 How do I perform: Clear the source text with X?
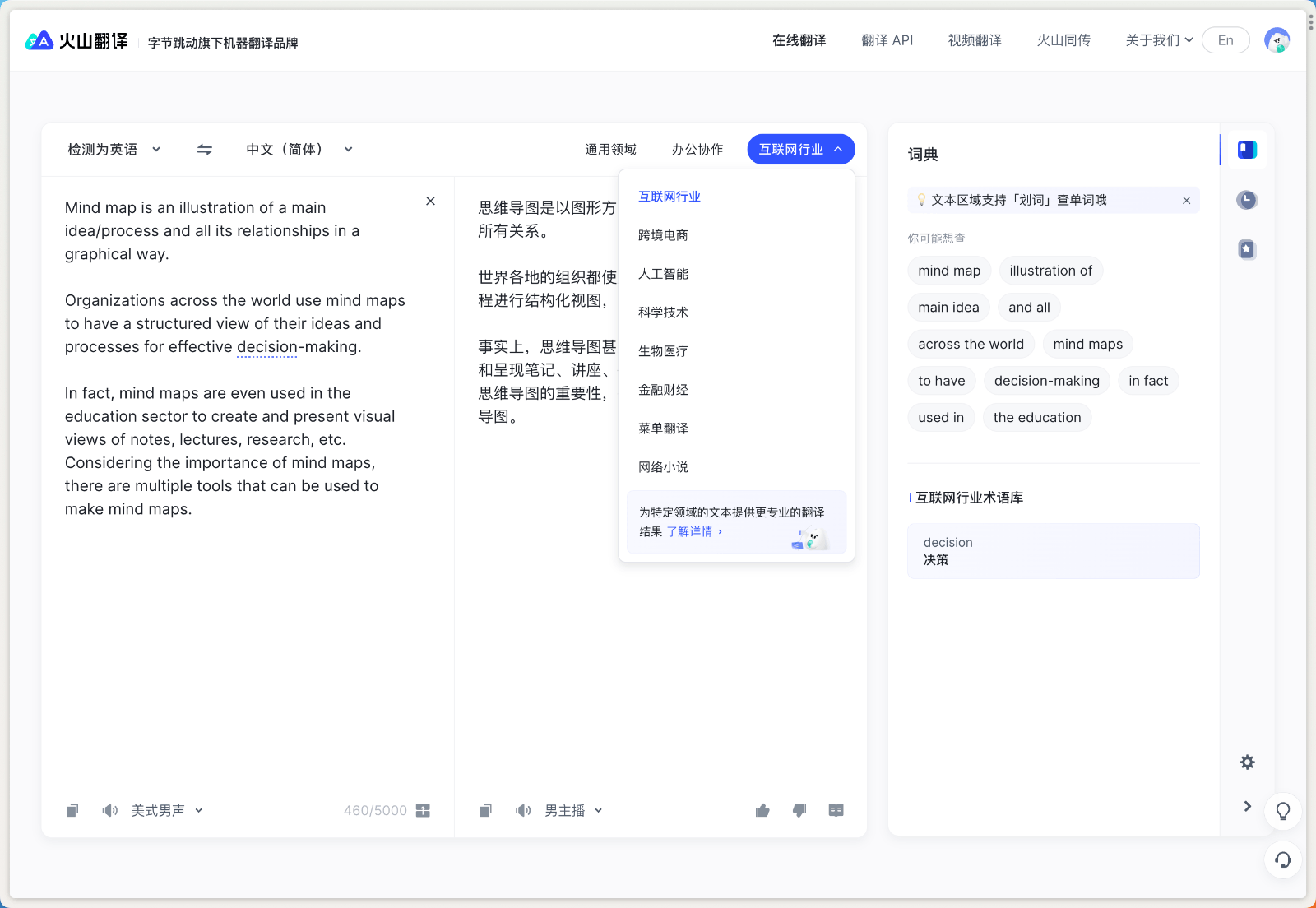pyautogui.click(x=430, y=202)
